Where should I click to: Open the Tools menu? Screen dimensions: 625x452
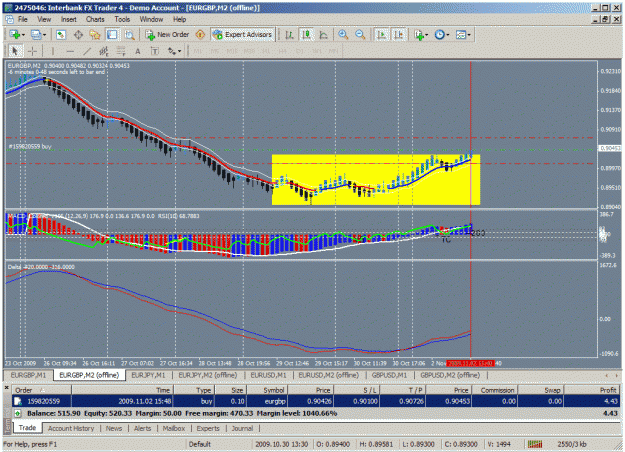(122, 19)
